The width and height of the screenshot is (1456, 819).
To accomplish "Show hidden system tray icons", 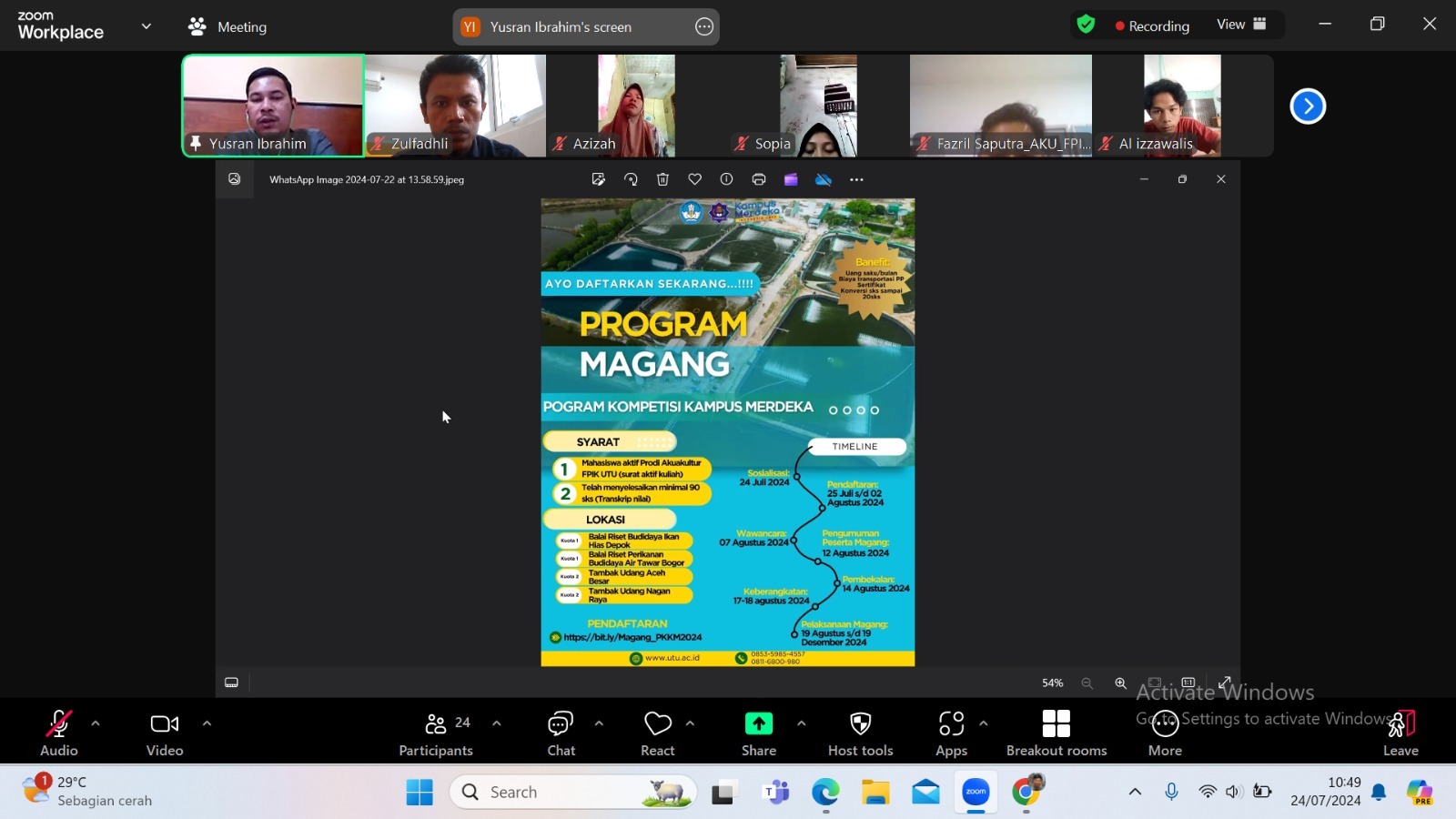I will [1135, 792].
